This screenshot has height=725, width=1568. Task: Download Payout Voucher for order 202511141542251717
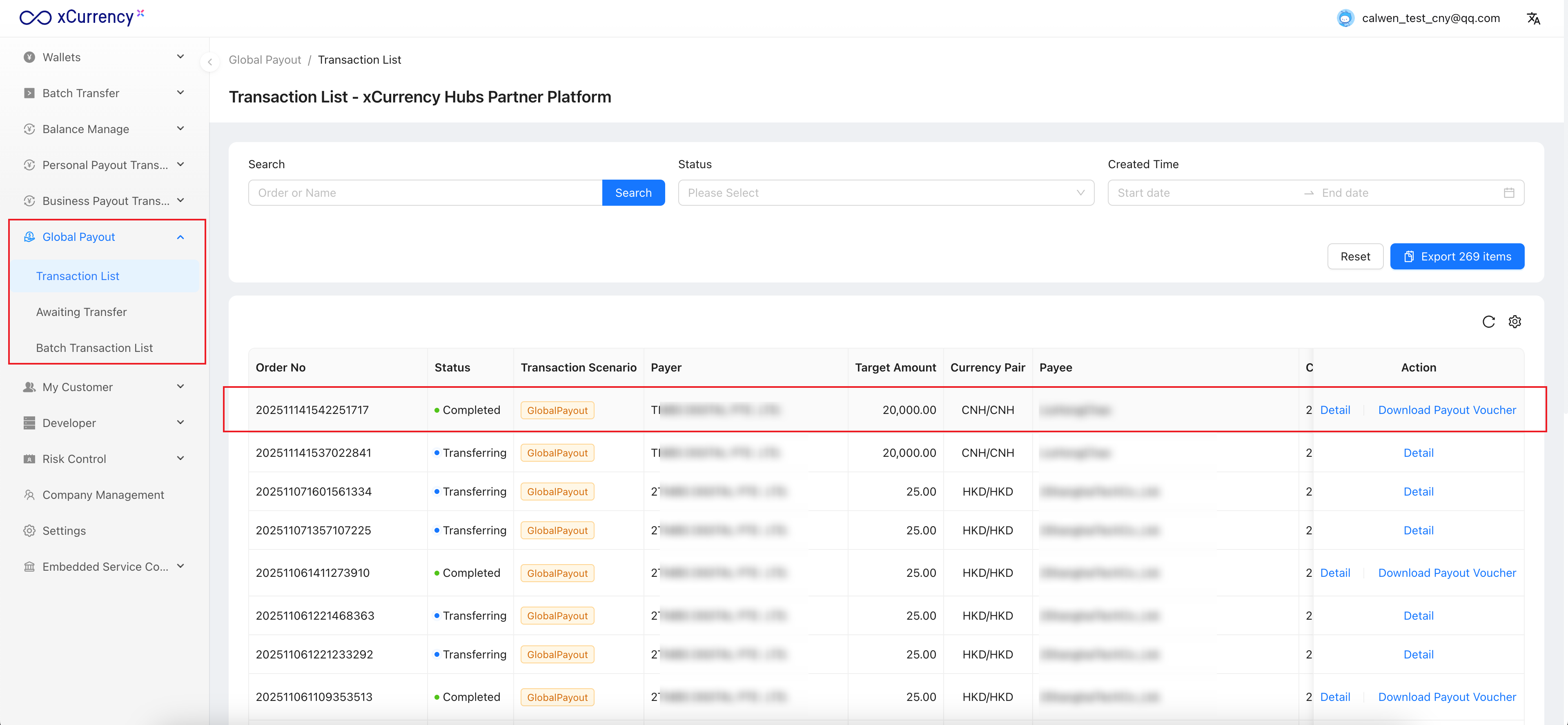coord(1446,410)
